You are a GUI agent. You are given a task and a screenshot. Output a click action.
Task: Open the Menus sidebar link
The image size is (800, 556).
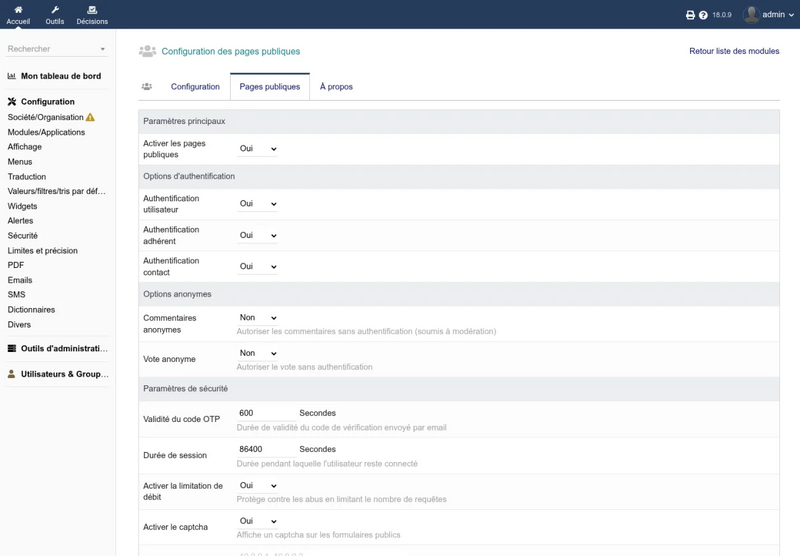[20, 162]
